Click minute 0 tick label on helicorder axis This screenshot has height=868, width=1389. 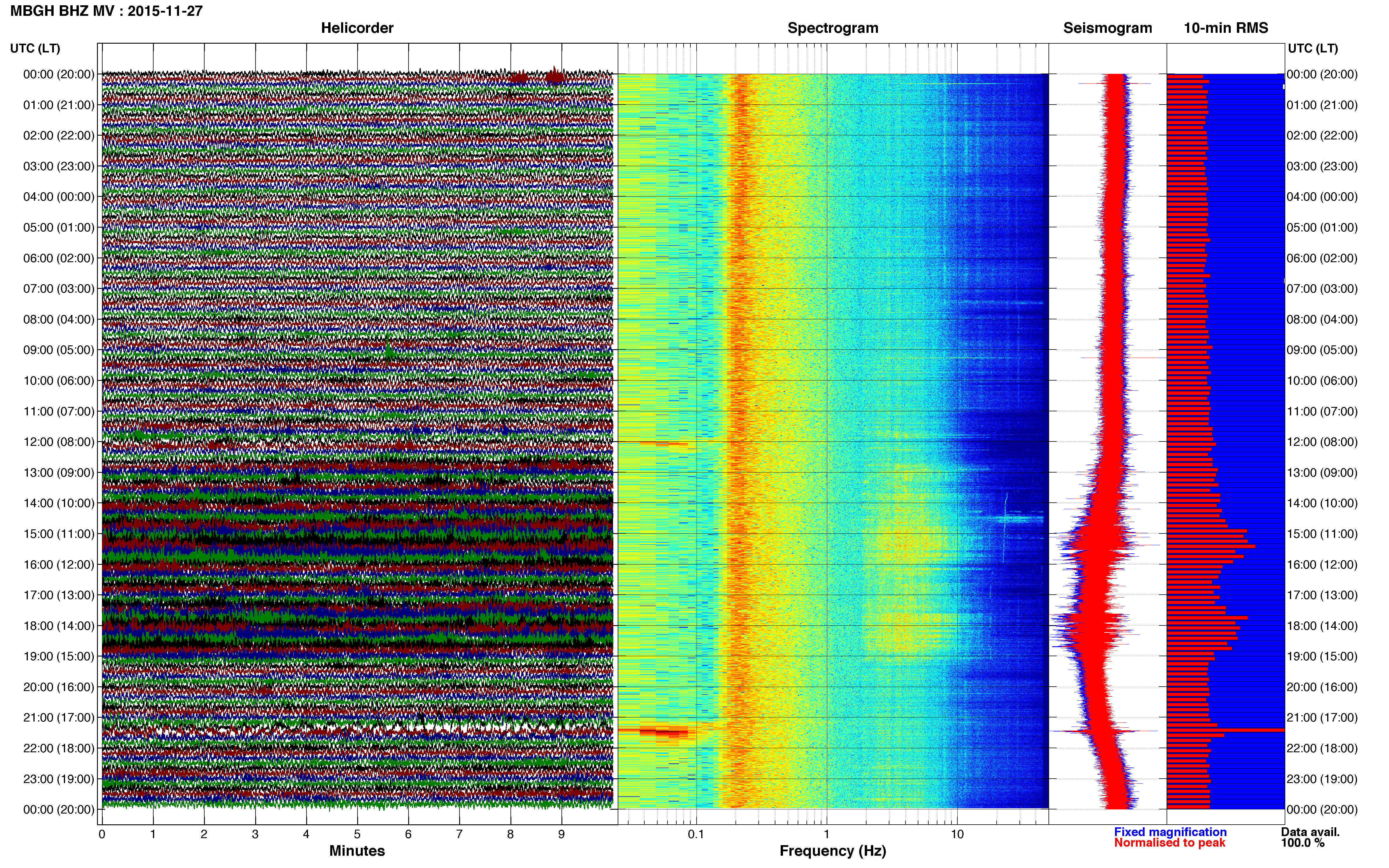tap(102, 834)
